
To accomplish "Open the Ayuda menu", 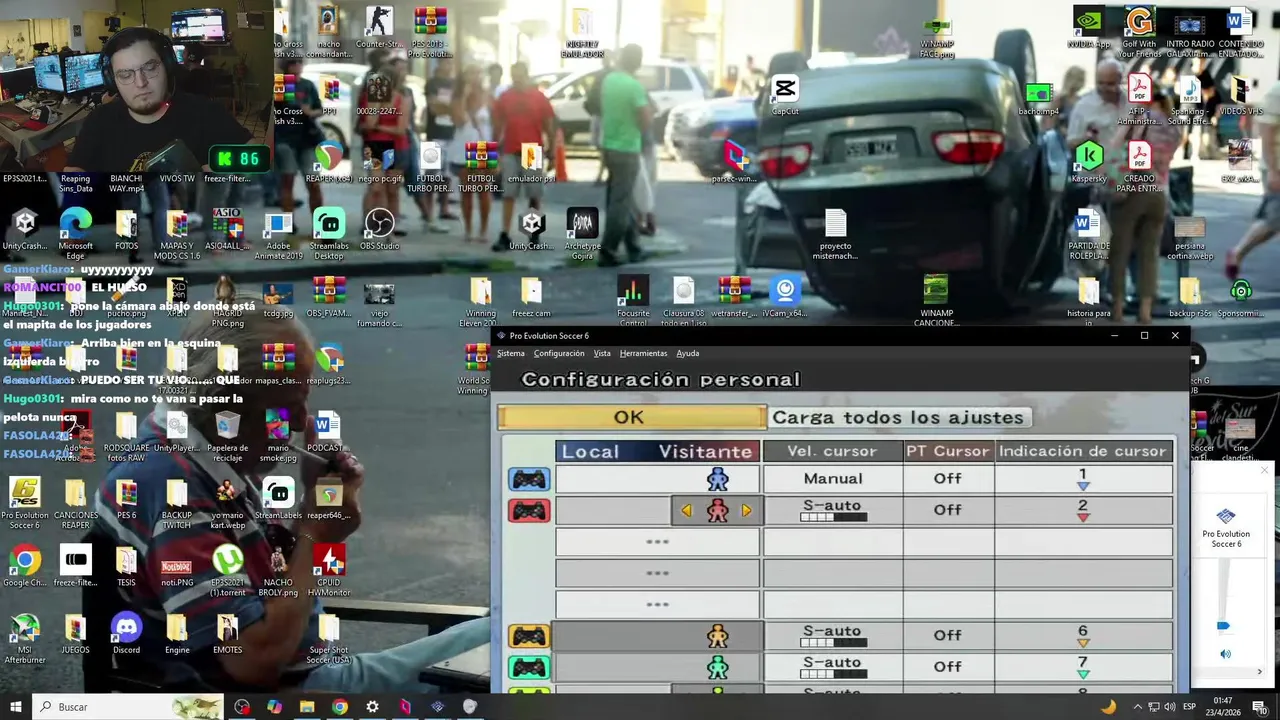I will (687, 353).
